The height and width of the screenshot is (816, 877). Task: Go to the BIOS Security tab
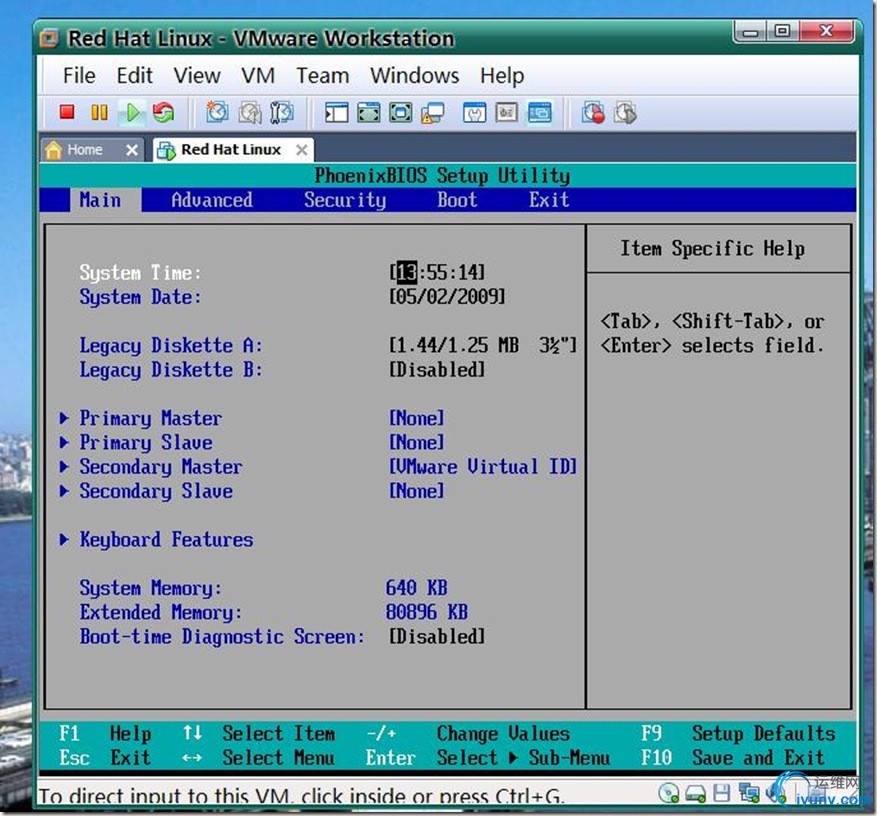[x=345, y=200]
